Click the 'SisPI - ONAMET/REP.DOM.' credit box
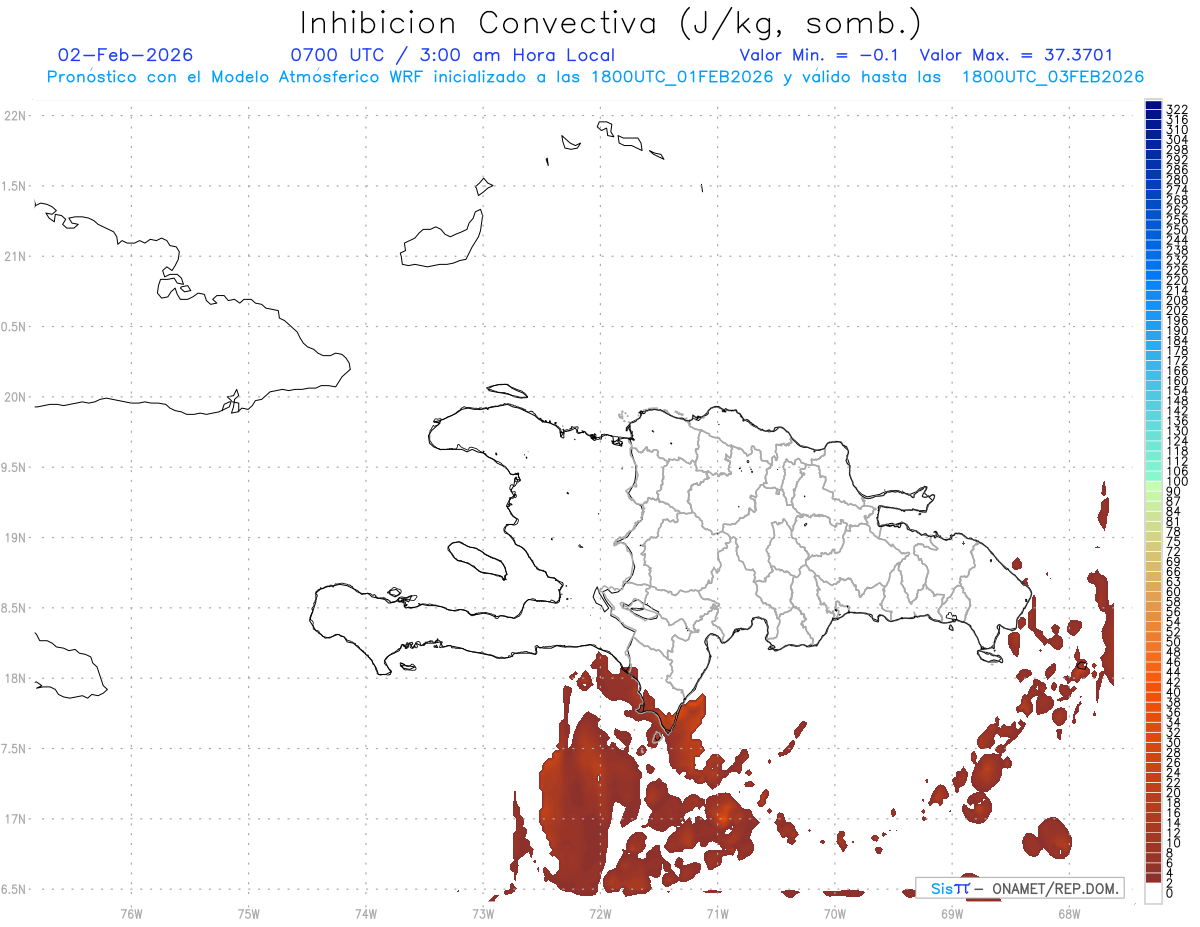 click(1019, 888)
